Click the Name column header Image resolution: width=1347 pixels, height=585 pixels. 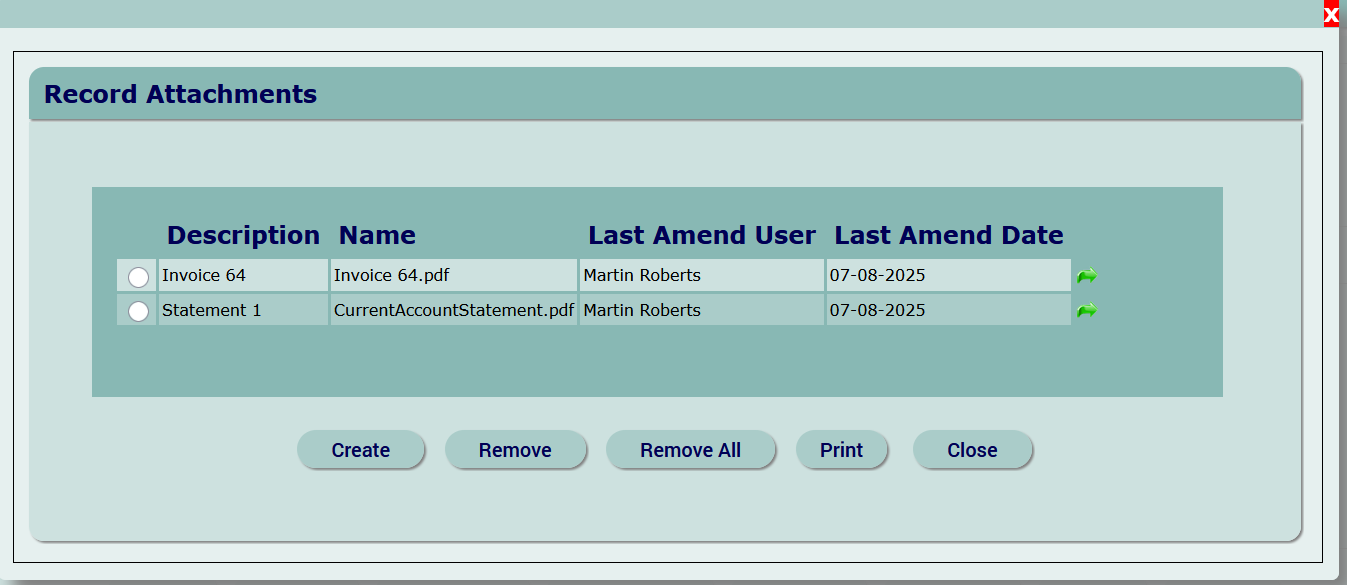tap(377, 236)
